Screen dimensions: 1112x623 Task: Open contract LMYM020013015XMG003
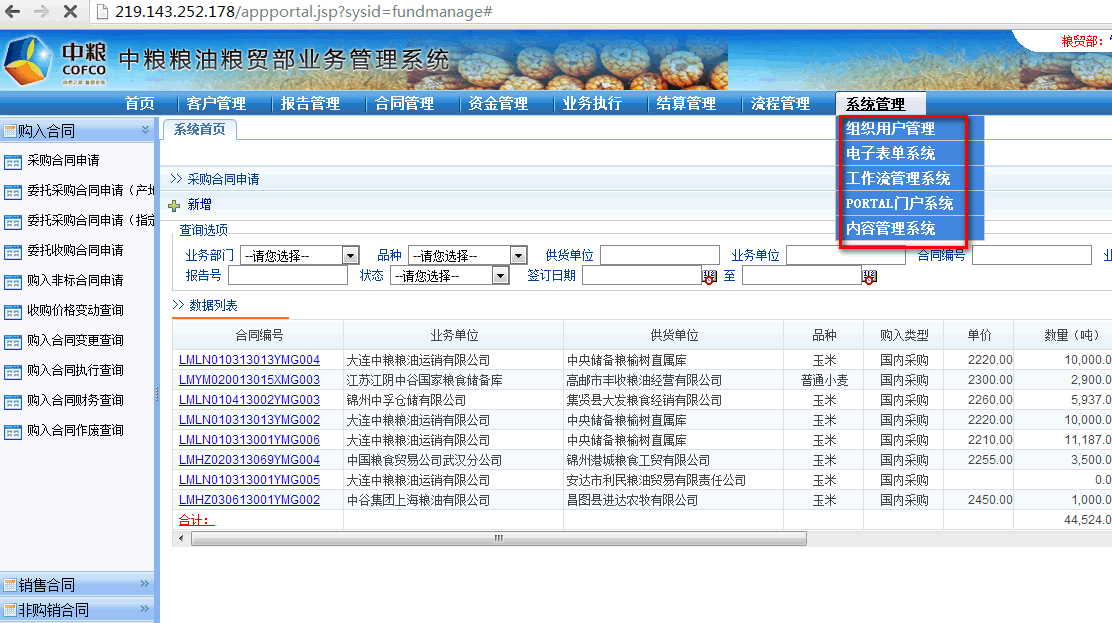click(250, 380)
